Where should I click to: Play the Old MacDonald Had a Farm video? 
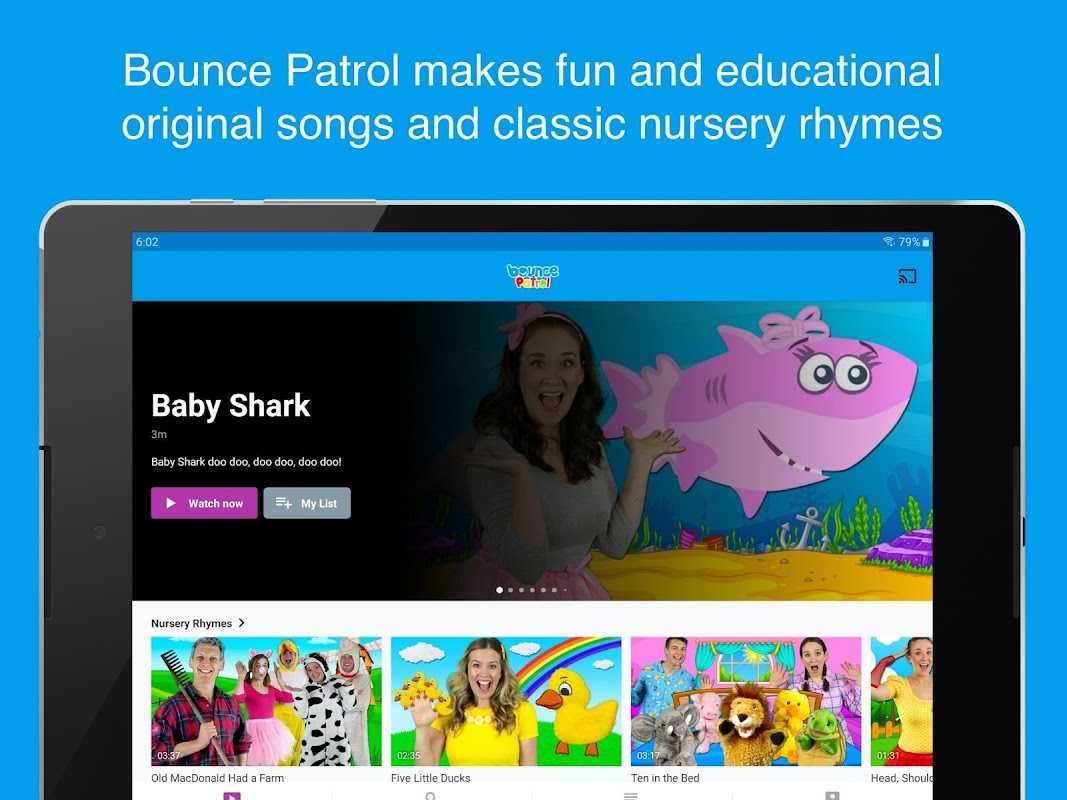(266, 701)
